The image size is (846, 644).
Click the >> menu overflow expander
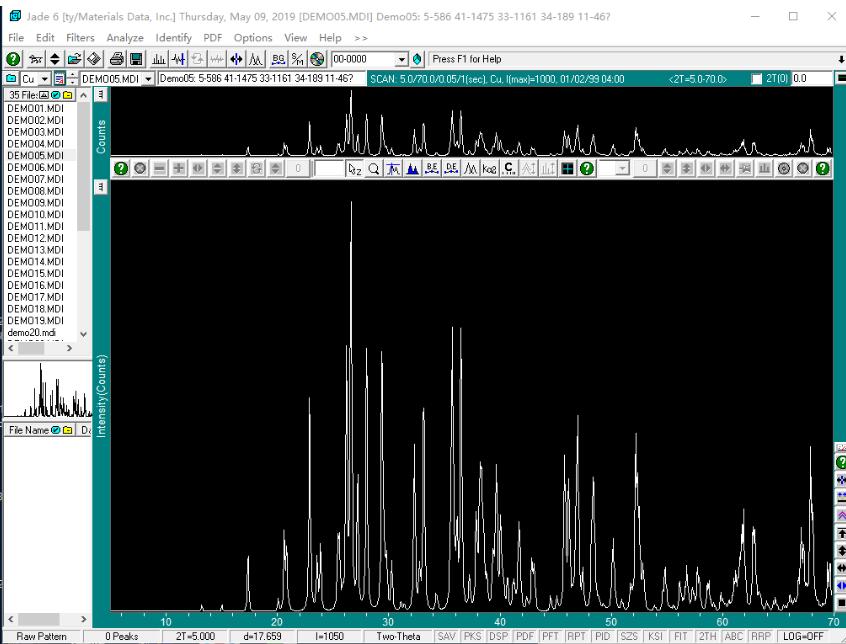tap(361, 38)
